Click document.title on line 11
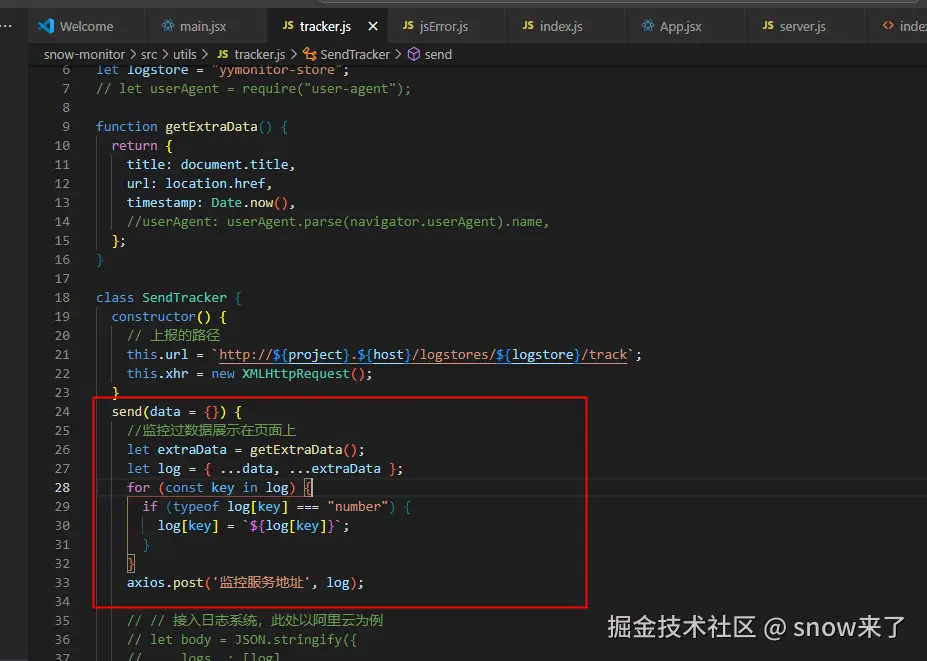Screen dimensions: 927x661 (x=235, y=164)
